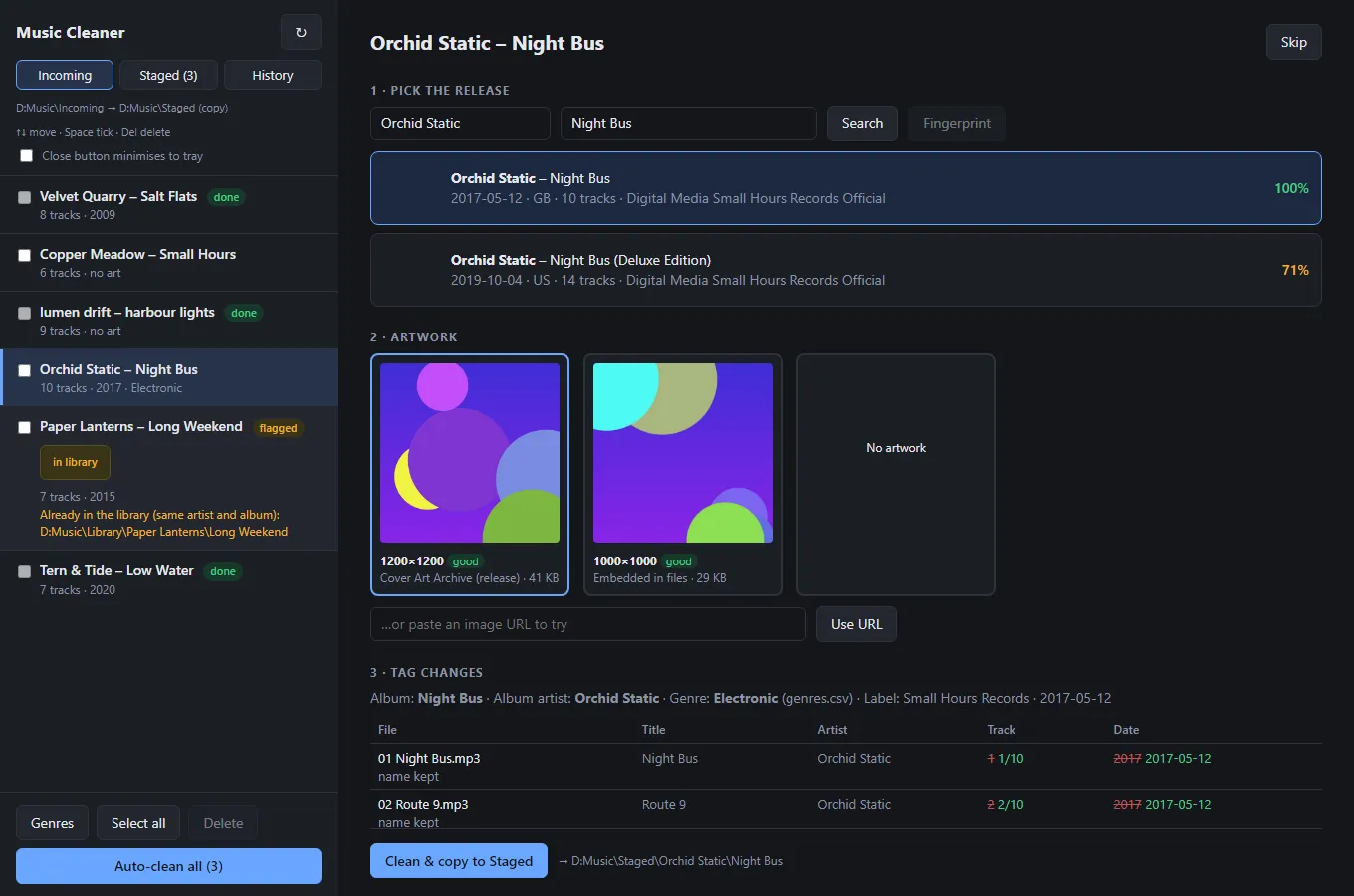Image resolution: width=1354 pixels, height=896 pixels.
Task: Select the Copper Meadow – Small Hours entry
Action: point(169,263)
